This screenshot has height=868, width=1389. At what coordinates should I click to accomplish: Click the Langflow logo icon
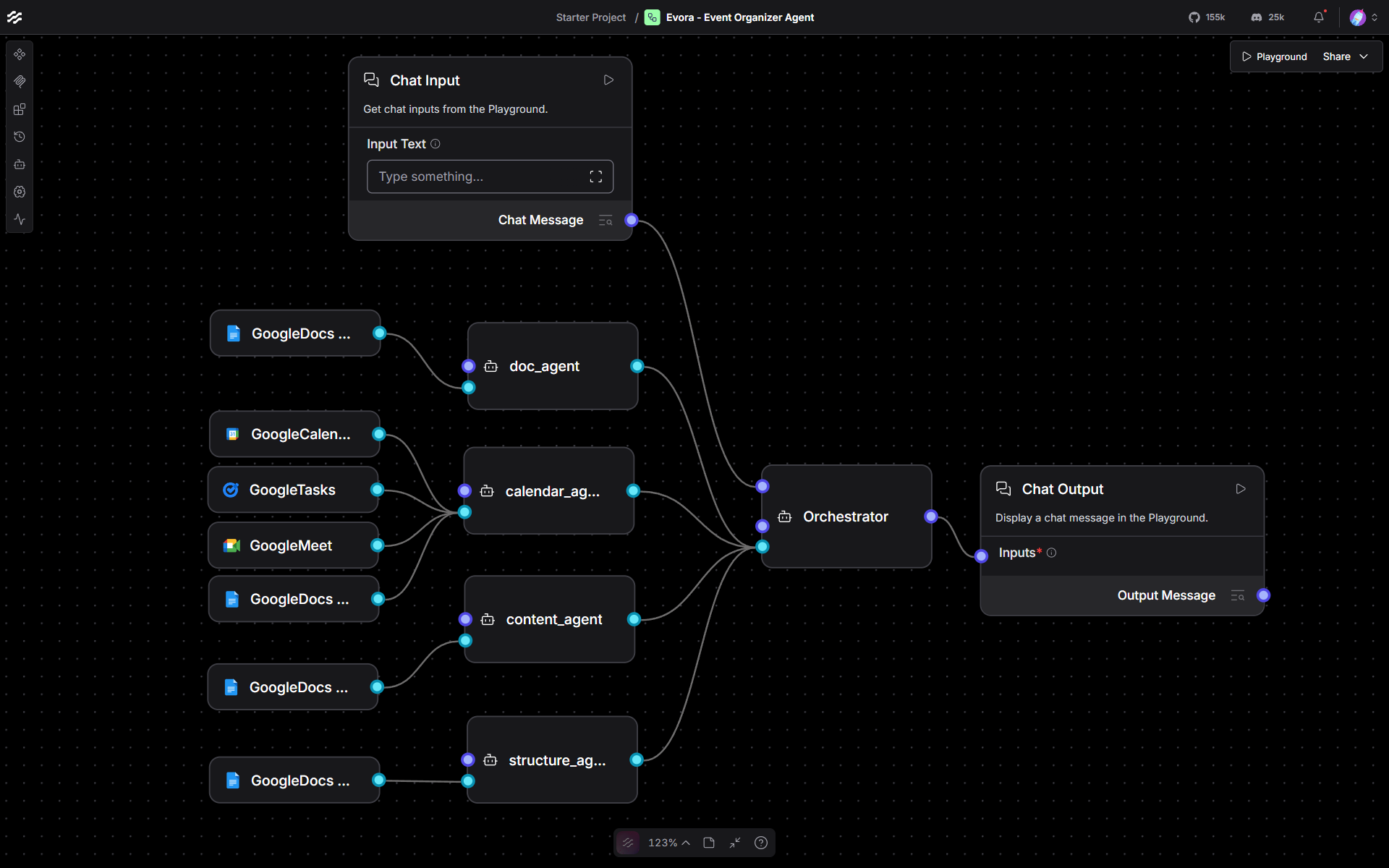coord(14,17)
